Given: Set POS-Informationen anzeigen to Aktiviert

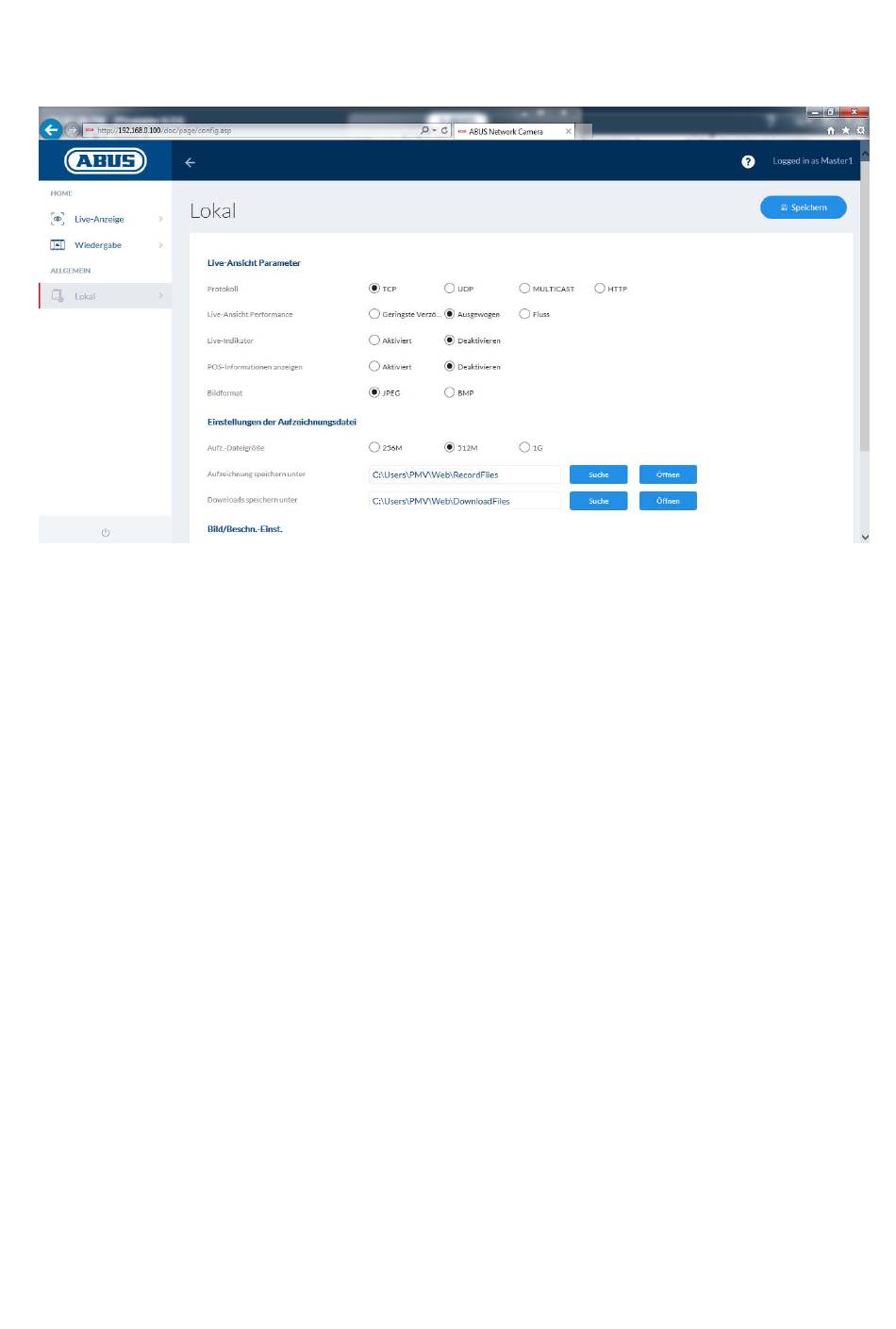Looking at the screenshot, I should [x=374, y=367].
